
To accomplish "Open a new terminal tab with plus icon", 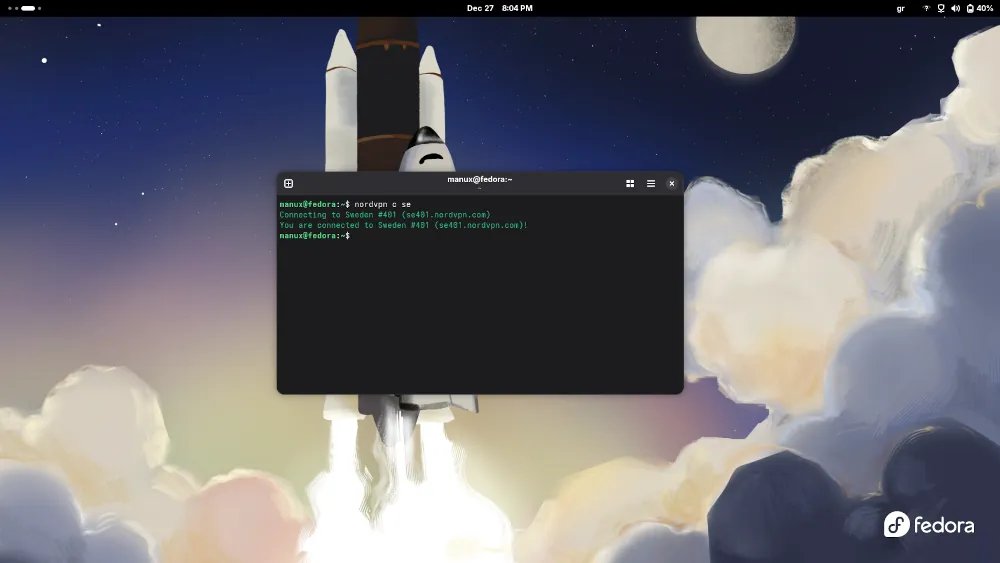I will point(288,184).
